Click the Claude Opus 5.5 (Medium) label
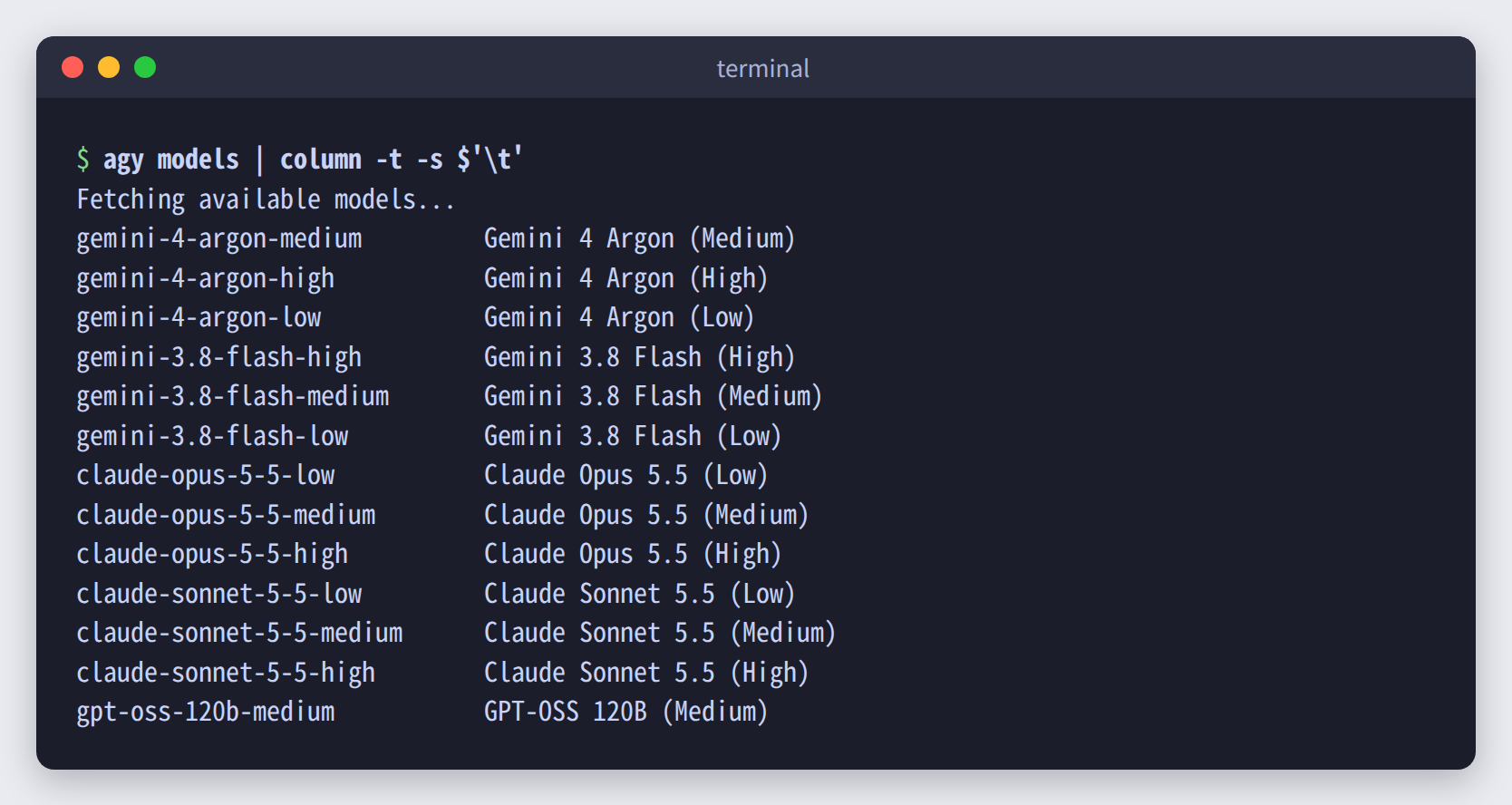 (x=646, y=515)
